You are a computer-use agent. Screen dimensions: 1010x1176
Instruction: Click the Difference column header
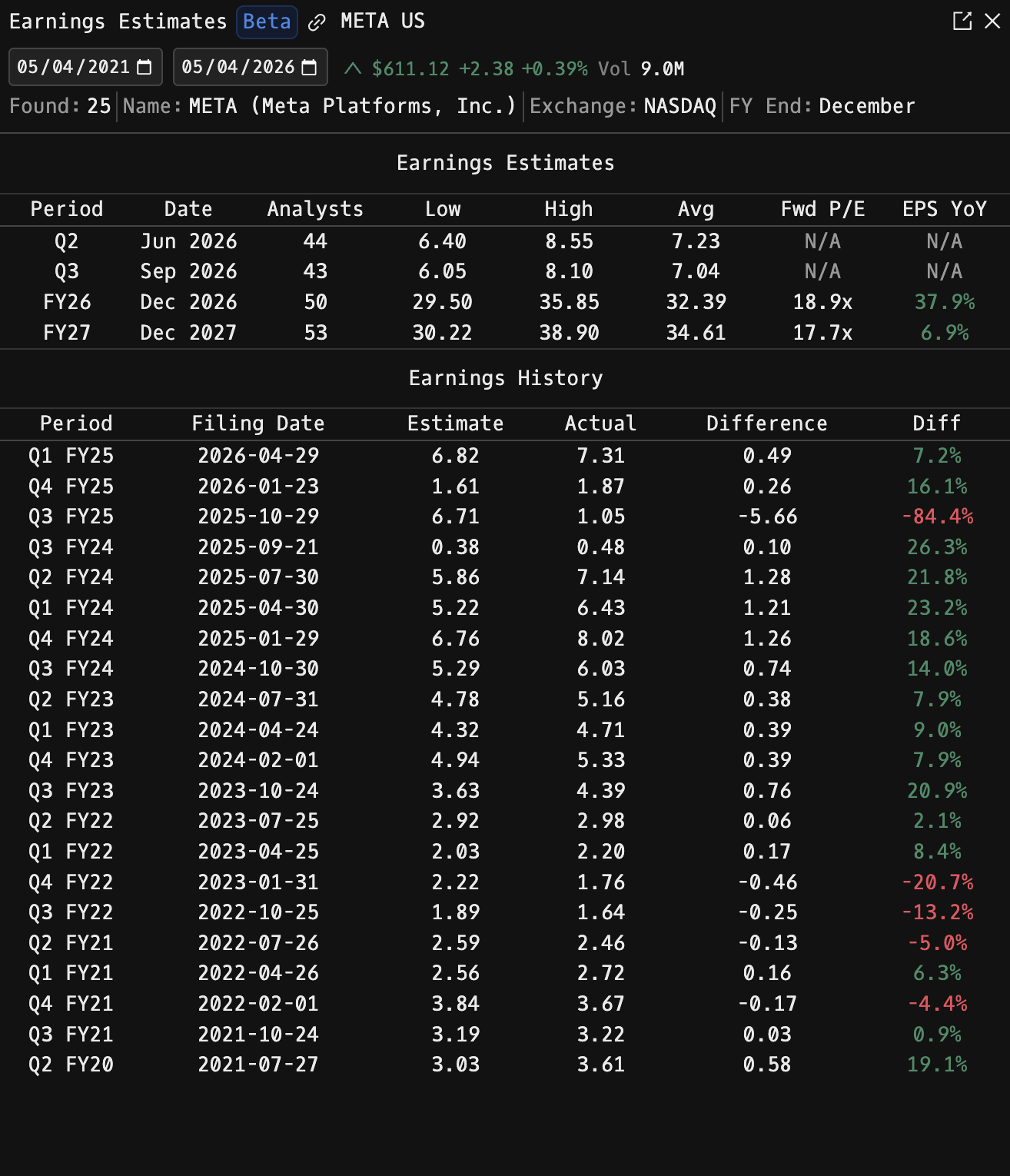(767, 424)
